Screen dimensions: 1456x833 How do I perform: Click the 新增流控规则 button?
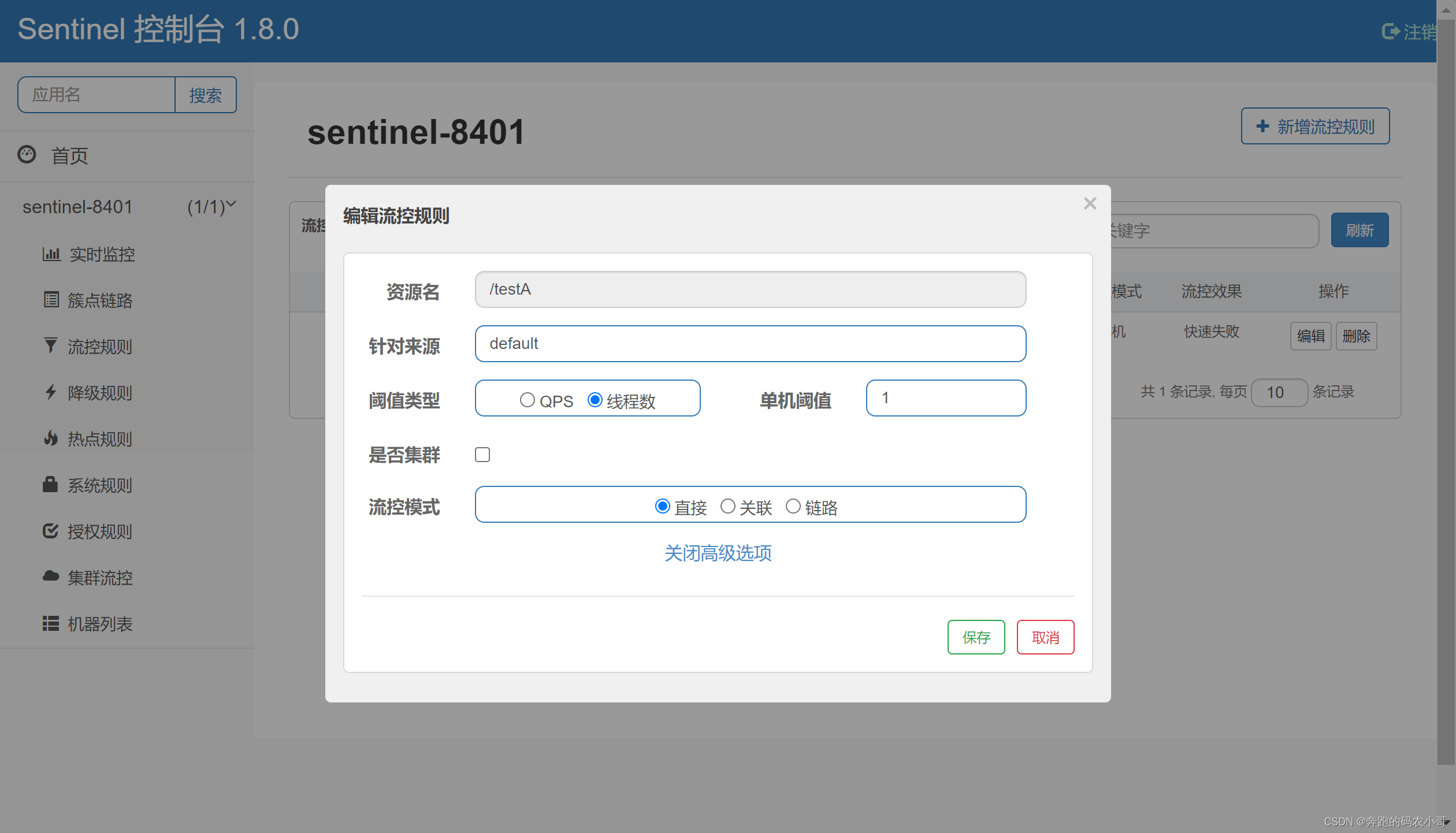pos(1315,126)
